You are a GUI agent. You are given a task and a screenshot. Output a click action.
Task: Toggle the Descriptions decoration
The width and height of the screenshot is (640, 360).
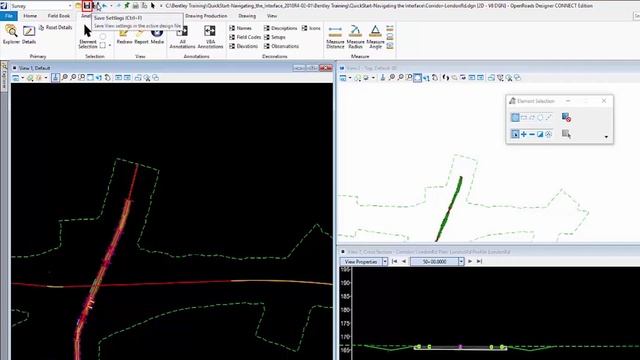tap(280, 28)
